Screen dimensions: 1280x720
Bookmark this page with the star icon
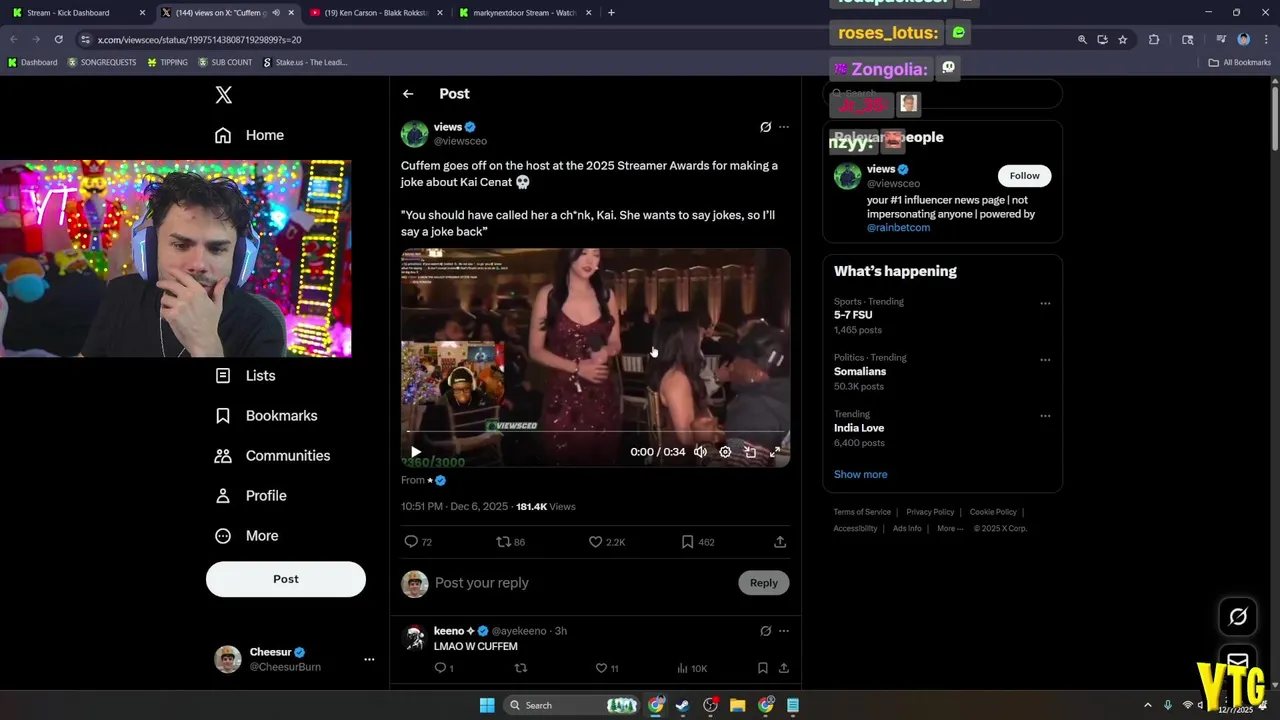pyautogui.click(x=1123, y=40)
